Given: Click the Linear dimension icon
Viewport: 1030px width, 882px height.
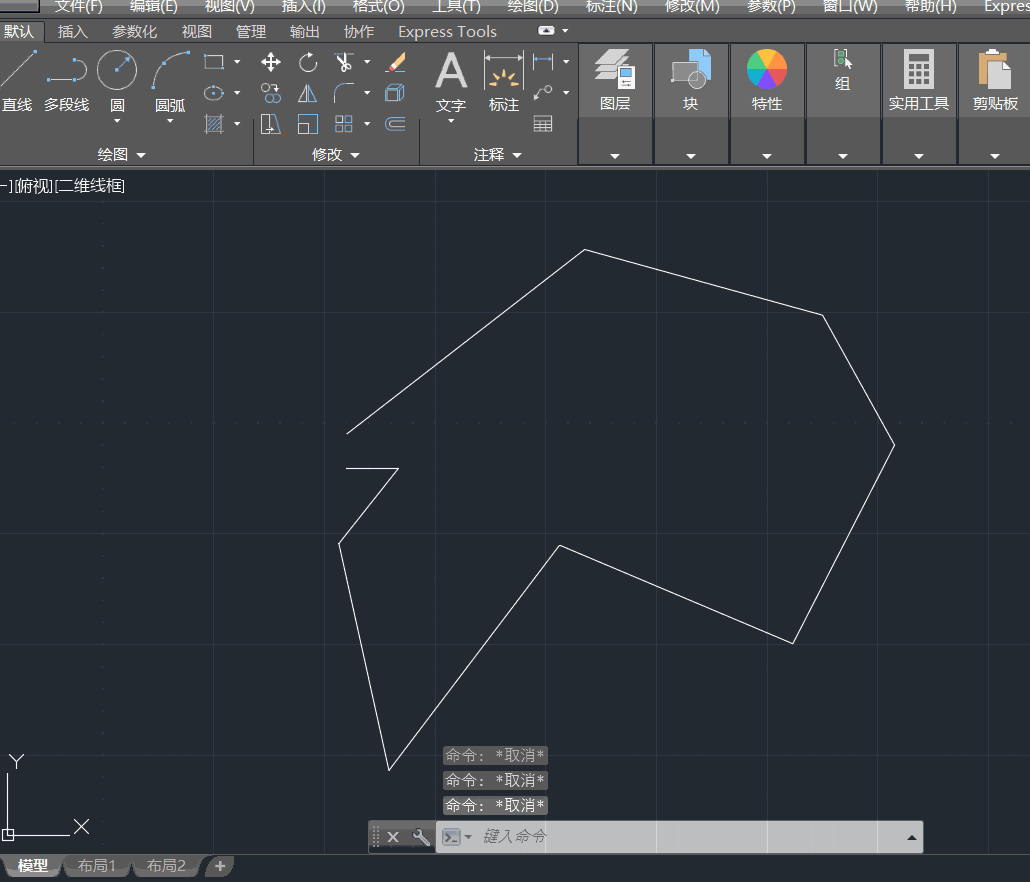Looking at the screenshot, I should 543,62.
